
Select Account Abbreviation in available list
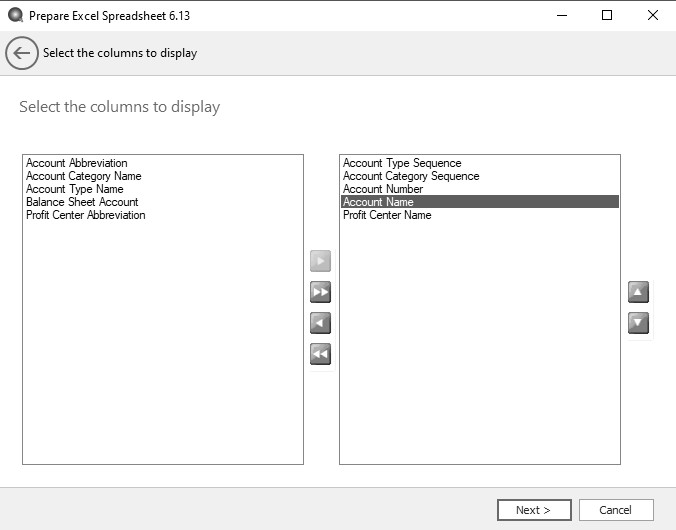77,163
